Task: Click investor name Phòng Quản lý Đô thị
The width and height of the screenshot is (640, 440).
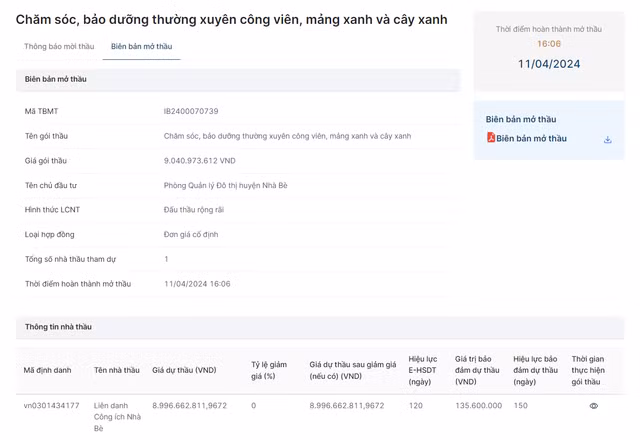Action: 225,185
